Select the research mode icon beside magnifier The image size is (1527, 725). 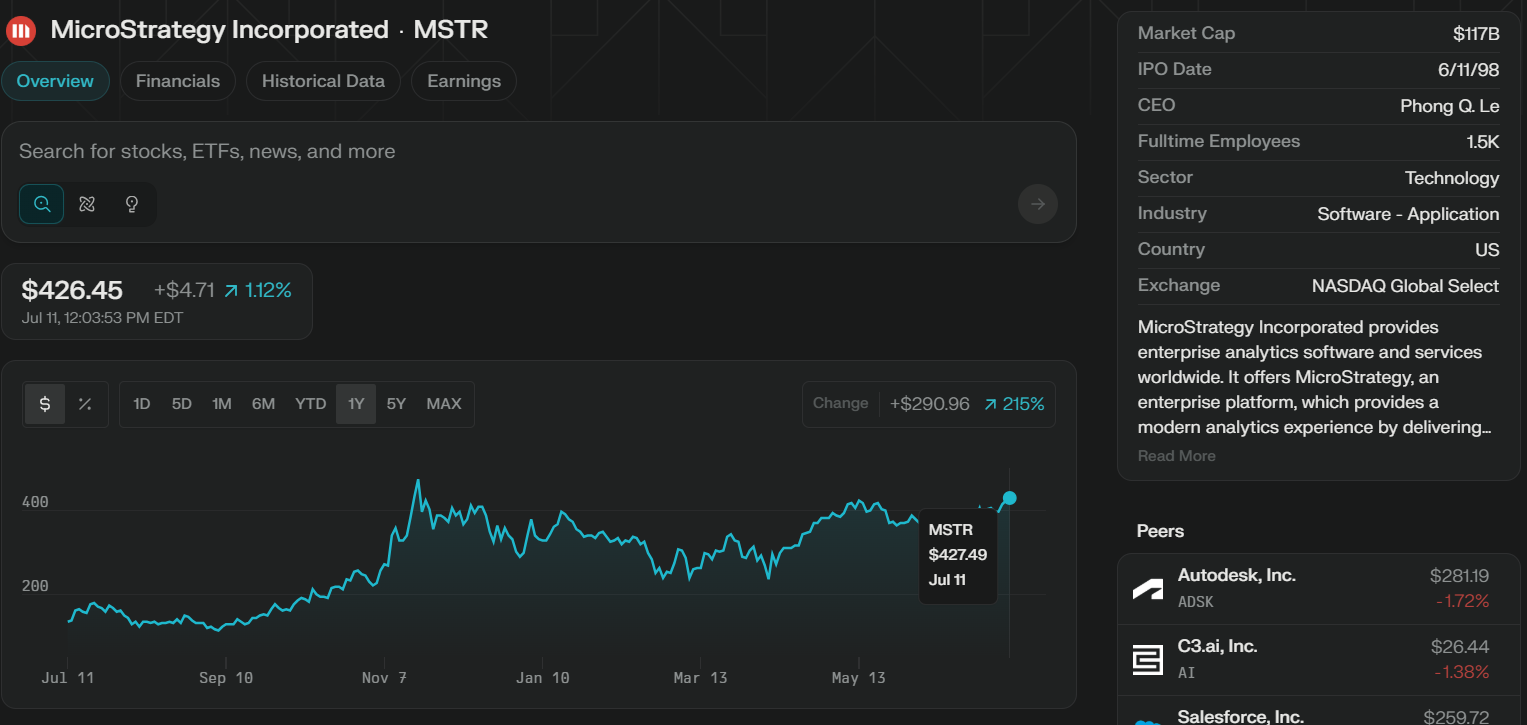(x=87, y=204)
